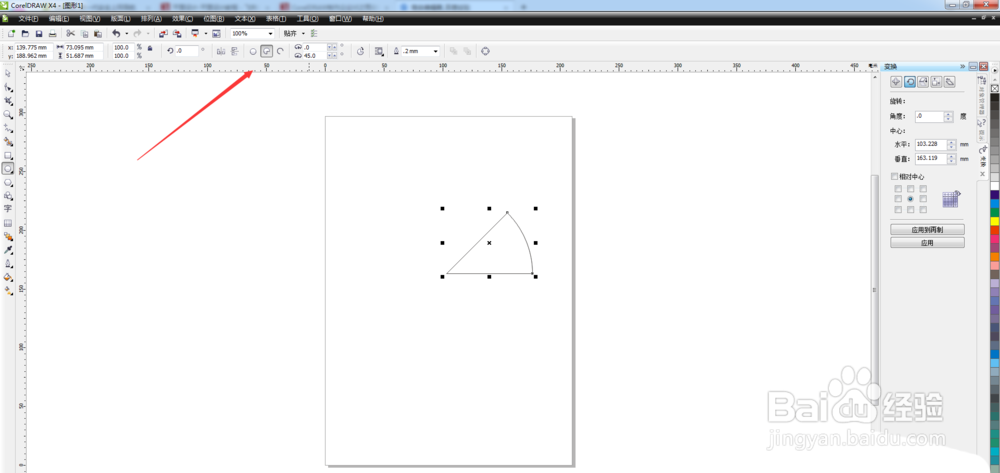Click the Print icon

click(53, 33)
